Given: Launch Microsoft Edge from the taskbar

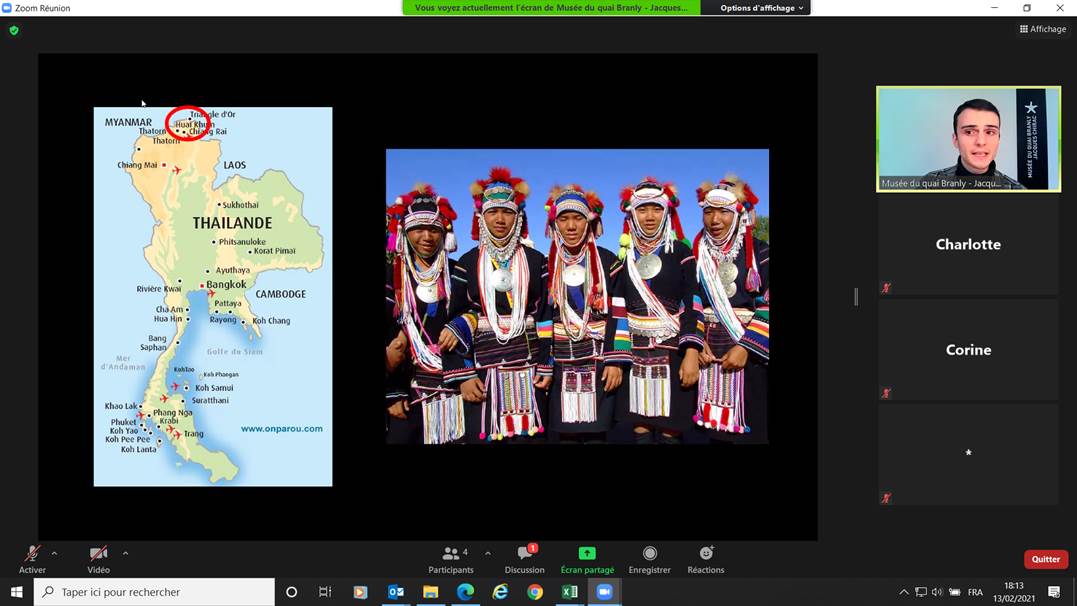Looking at the screenshot, I should tap(465, 592).
